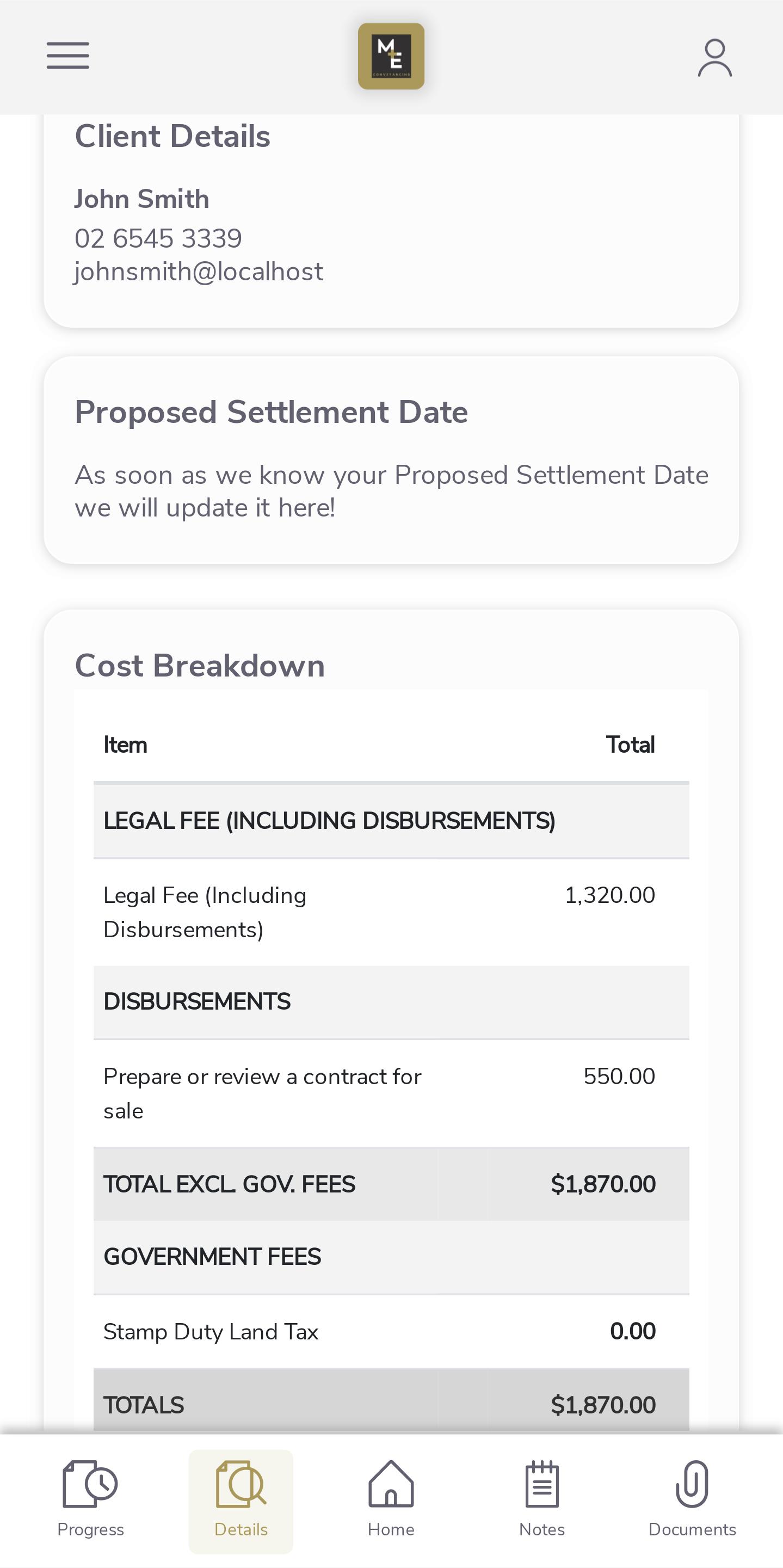Switch to the Documents tab label
783x1568 pixels.
coord(692,1529)
